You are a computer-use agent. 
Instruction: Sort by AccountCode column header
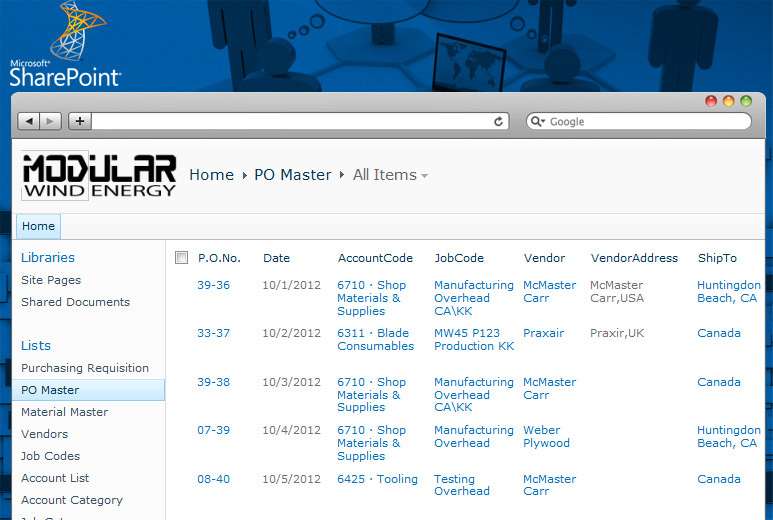(x=375, y=258)
